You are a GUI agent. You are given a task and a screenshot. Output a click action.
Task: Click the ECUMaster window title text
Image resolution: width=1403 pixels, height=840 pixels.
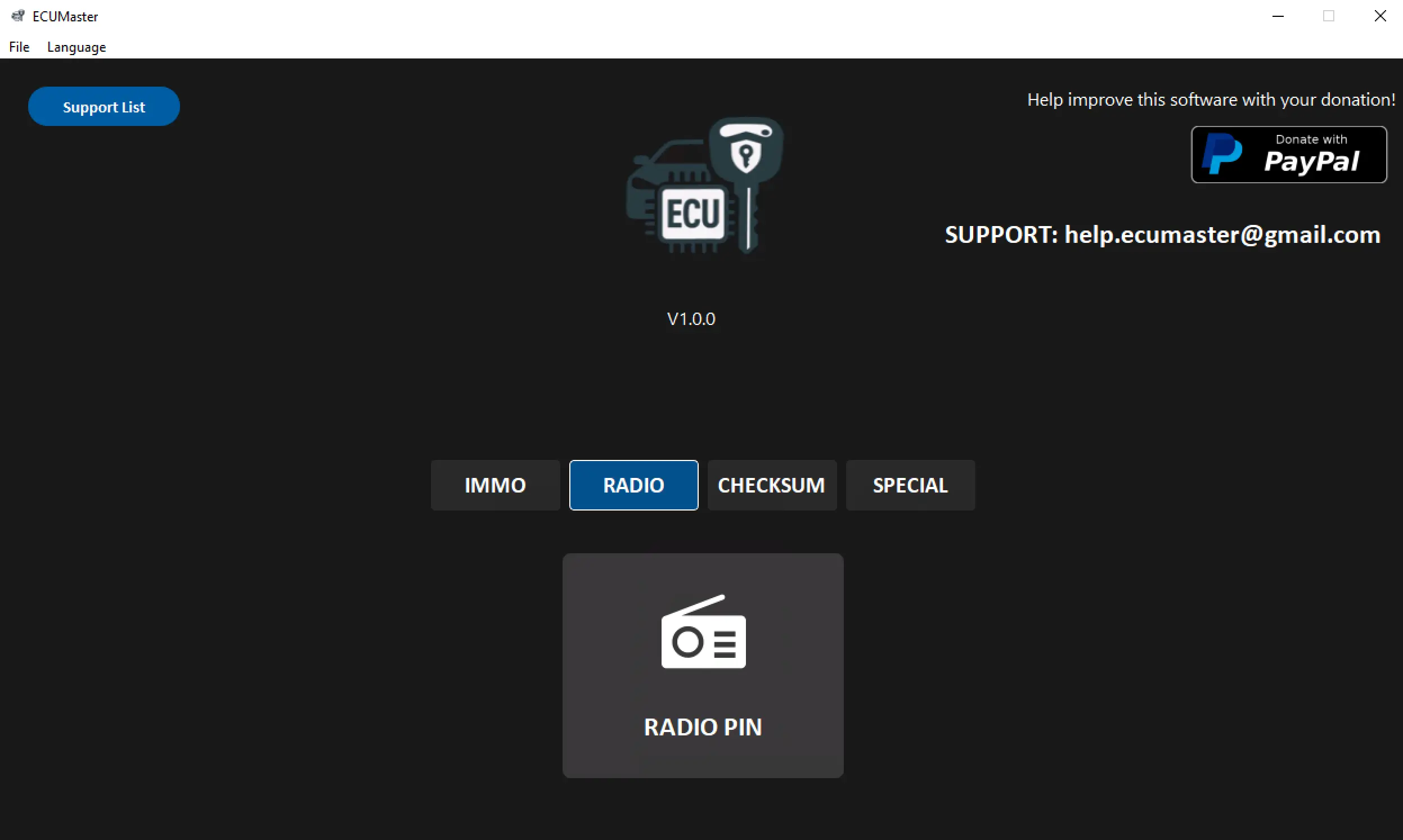pyautogui.click(x=65, y=16)
